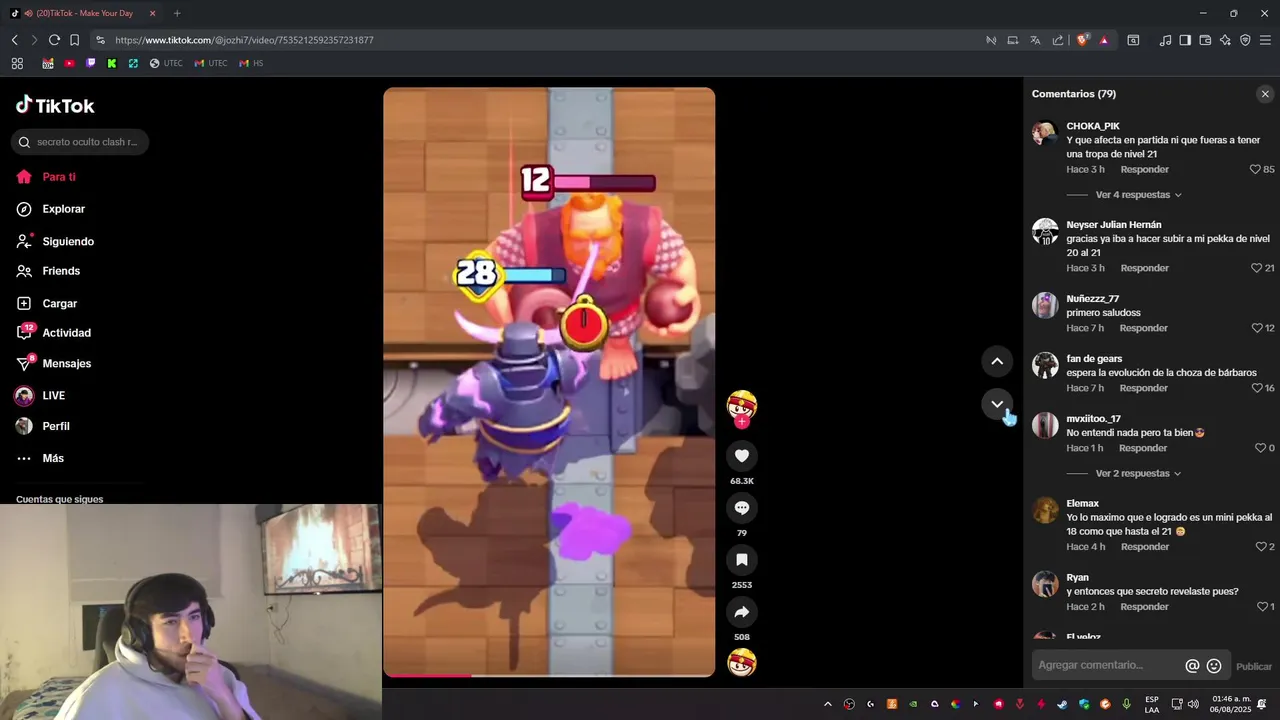Open the YouTube bookmark icon

[69, 63]
